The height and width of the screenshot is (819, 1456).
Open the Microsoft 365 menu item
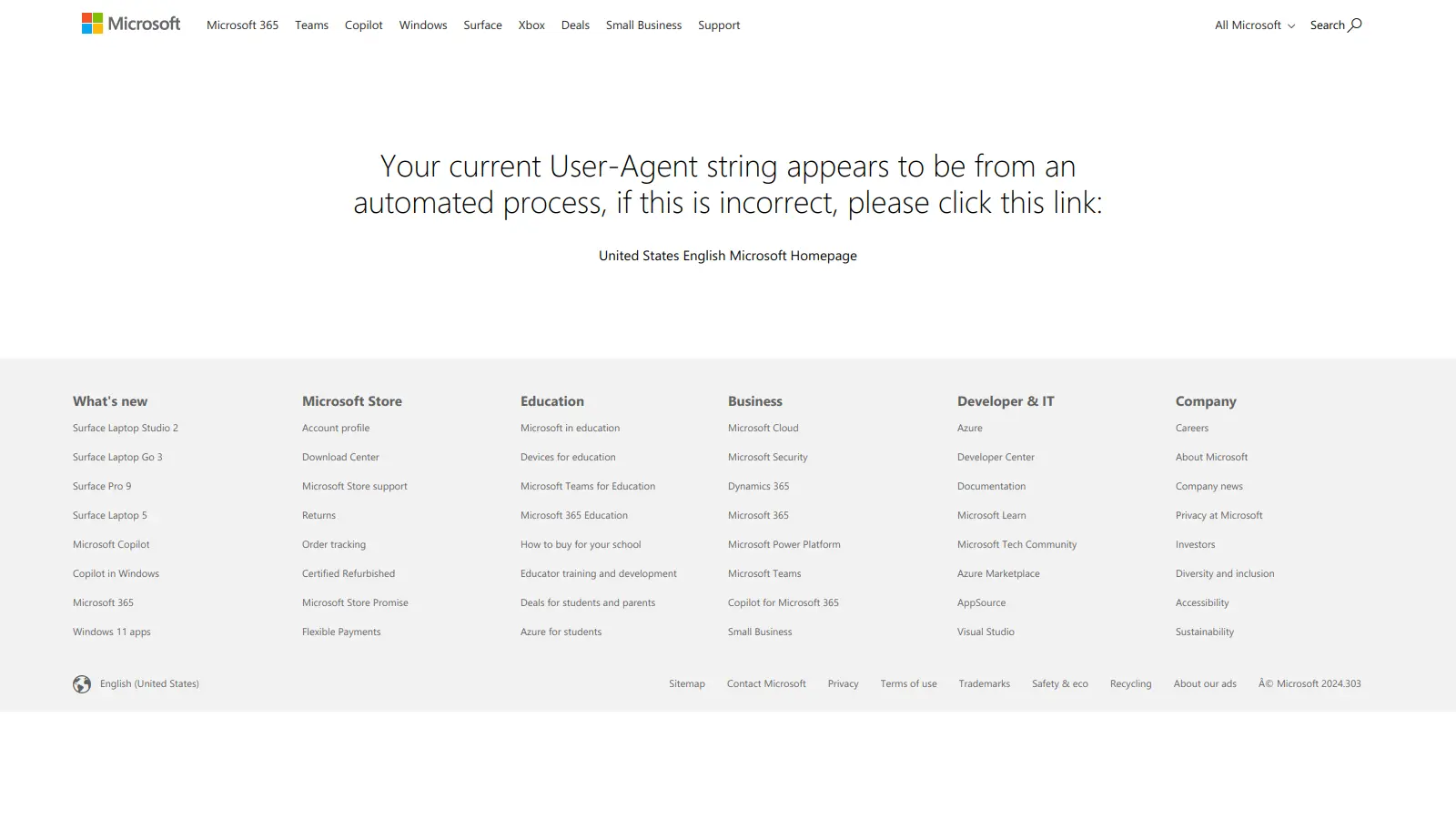point(242,25)
